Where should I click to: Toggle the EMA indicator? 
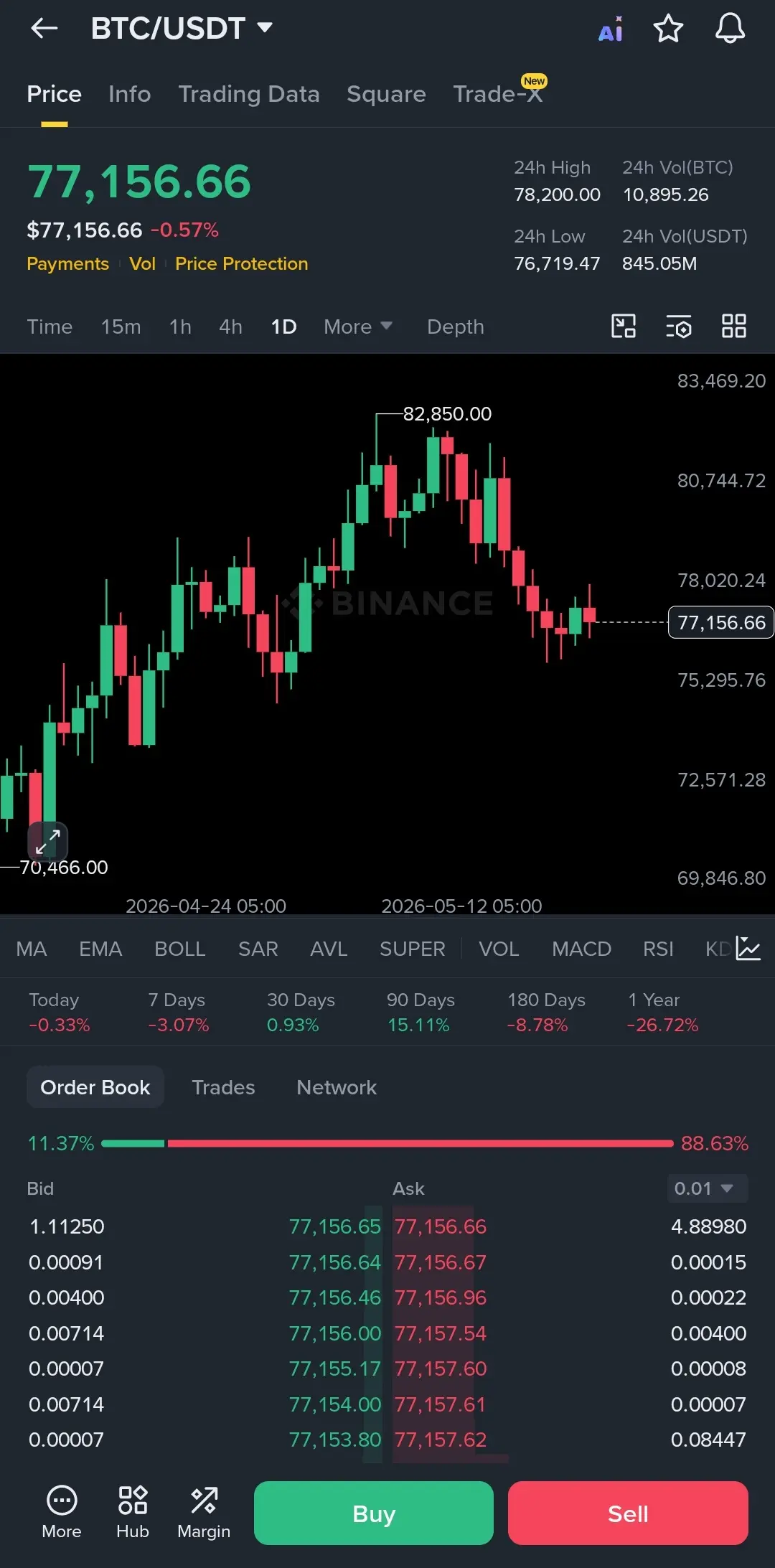click(100, 949)
